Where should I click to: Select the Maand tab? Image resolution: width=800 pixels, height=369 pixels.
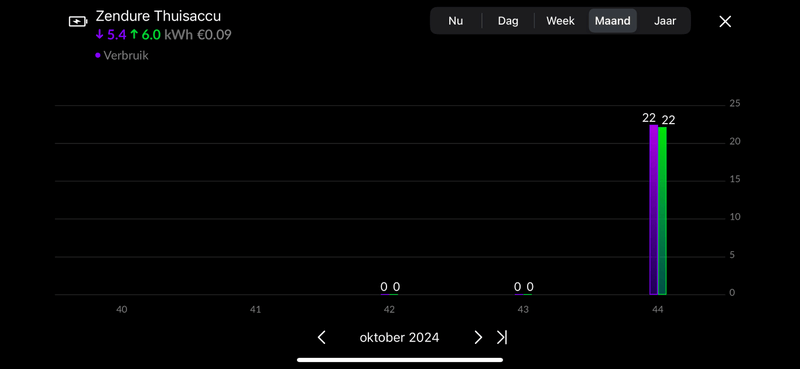click(x=613, y=21)
